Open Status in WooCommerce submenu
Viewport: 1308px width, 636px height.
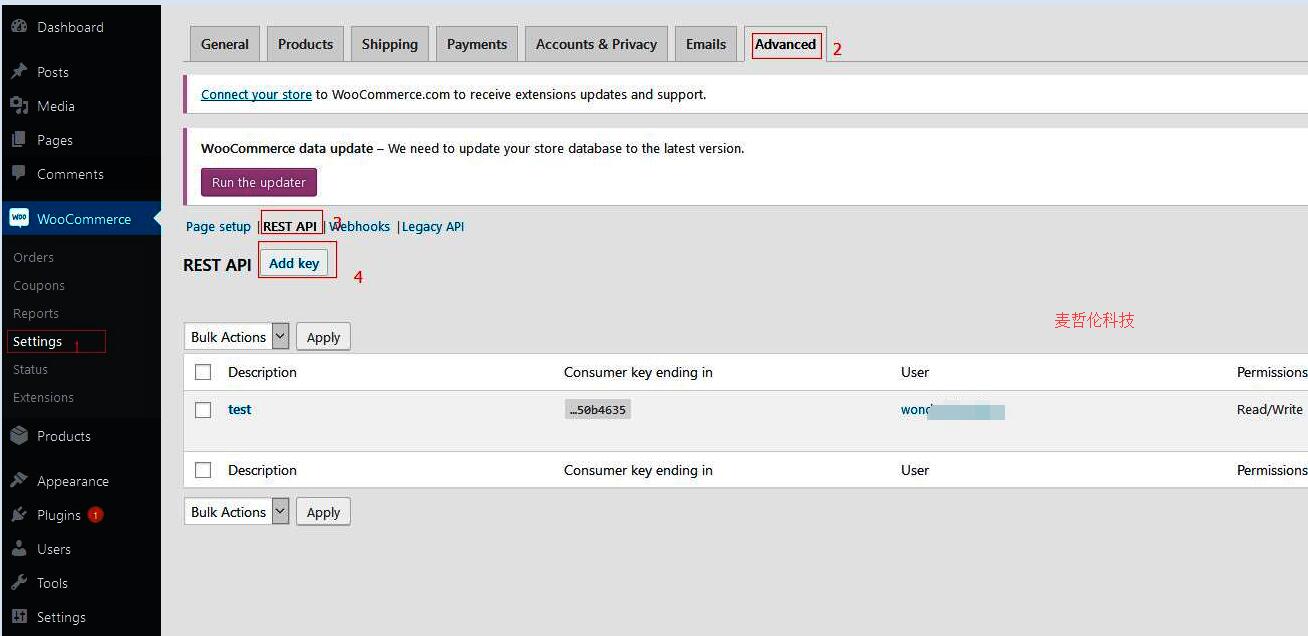click(31, 369)
